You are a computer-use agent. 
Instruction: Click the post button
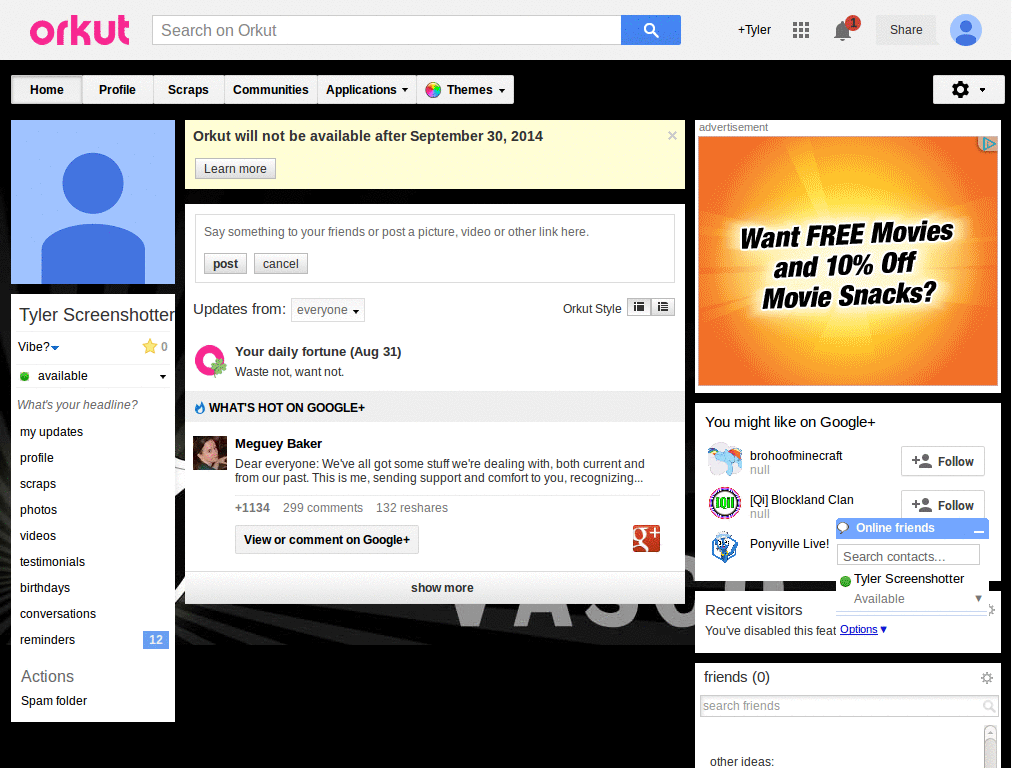225,264
